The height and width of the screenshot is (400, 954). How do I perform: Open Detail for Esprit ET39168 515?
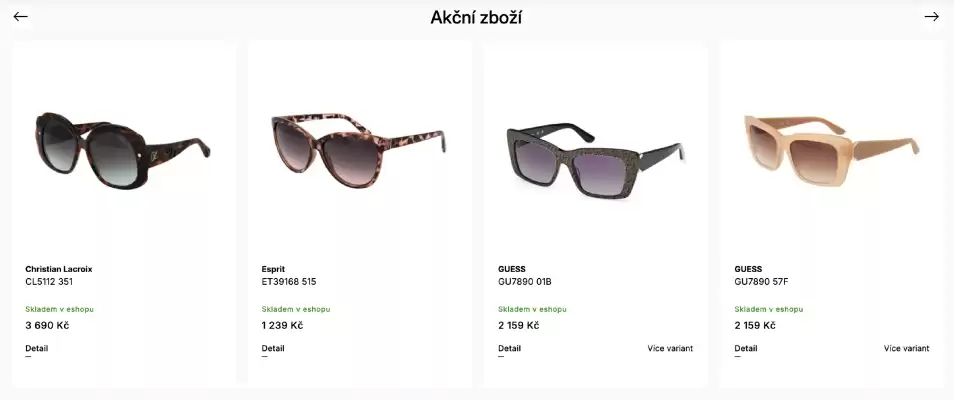[x=273, y=348]
